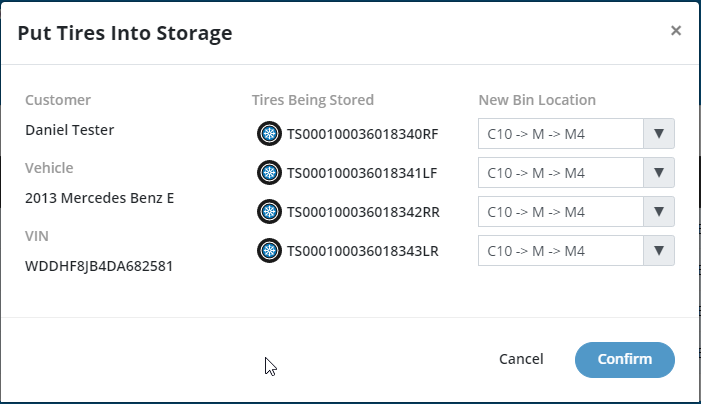Viewport: 701px width, 404px height.
Task: Click tire label TS000100036018340RF
Action: [363, 134]
